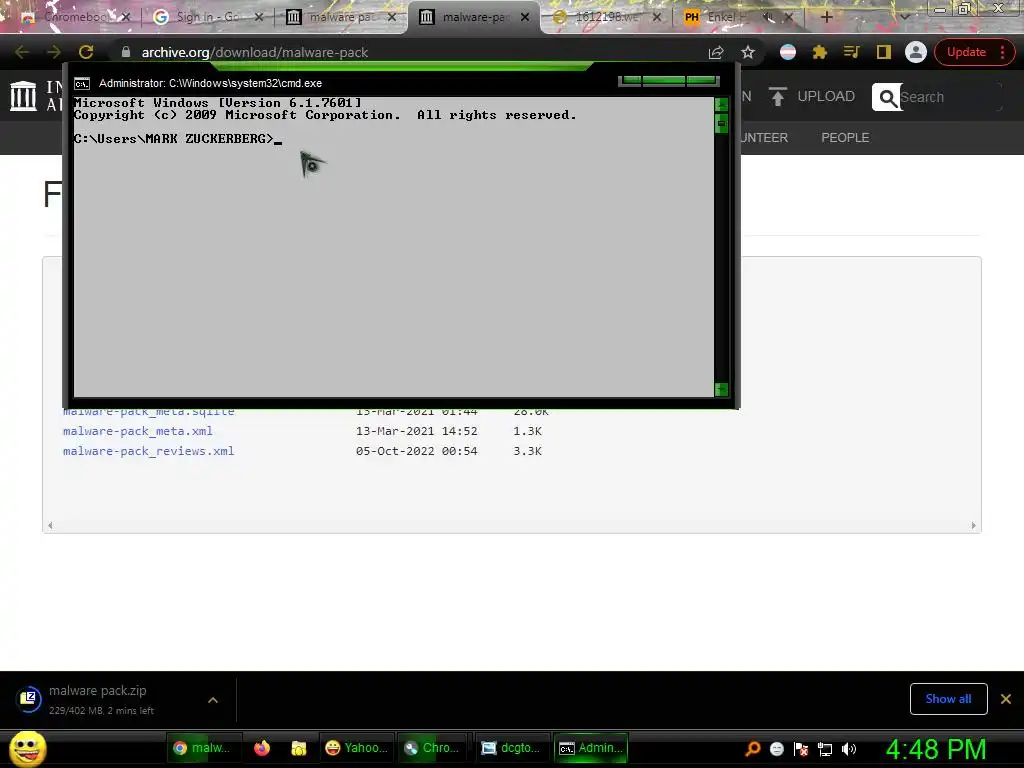Click the round grey face tray icon
This screenshot has height=768, width=1024.
776,749
